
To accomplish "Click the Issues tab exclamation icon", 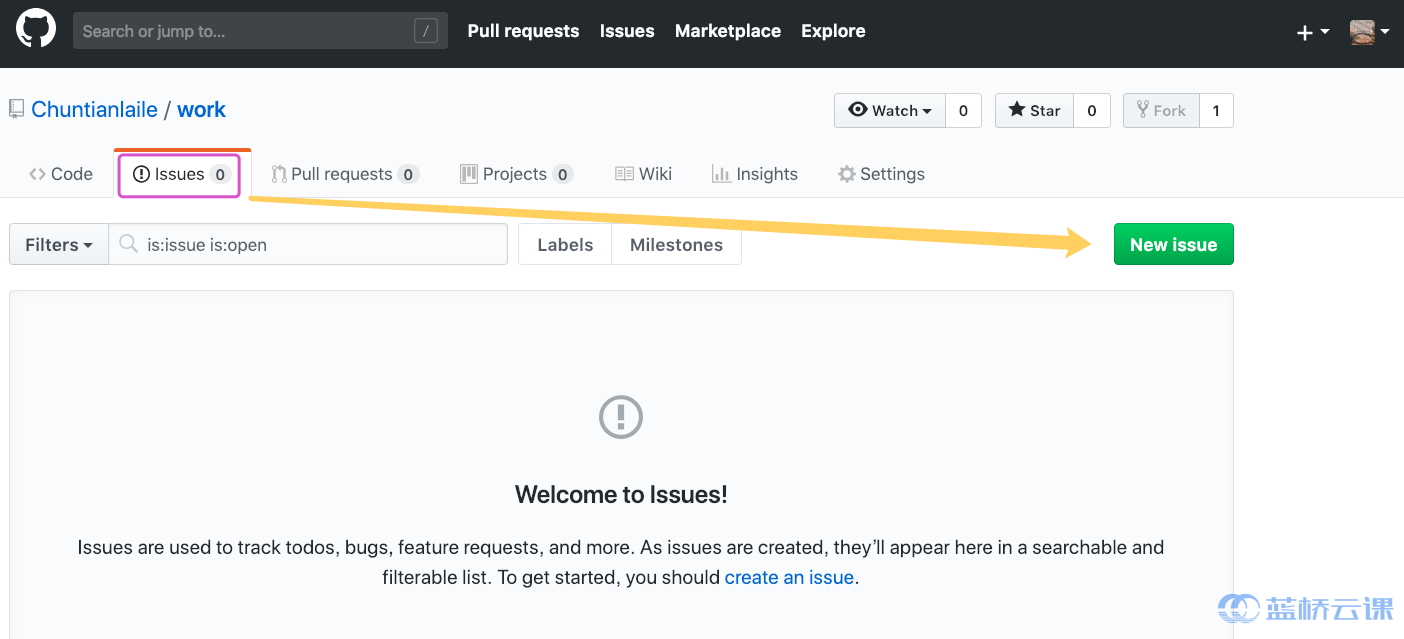I will tap(141, 174).
